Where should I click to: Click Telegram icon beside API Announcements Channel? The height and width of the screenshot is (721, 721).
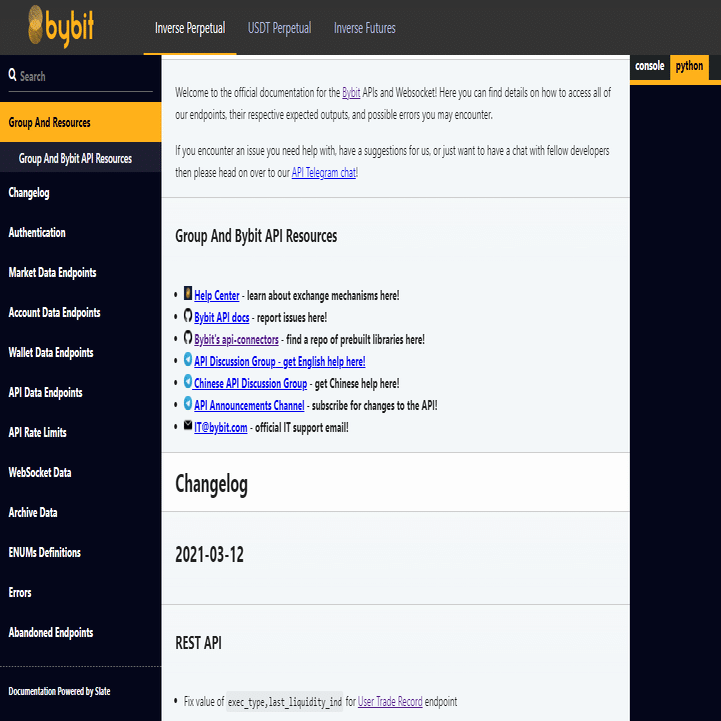pyautogui.click(x=188, y=403)
